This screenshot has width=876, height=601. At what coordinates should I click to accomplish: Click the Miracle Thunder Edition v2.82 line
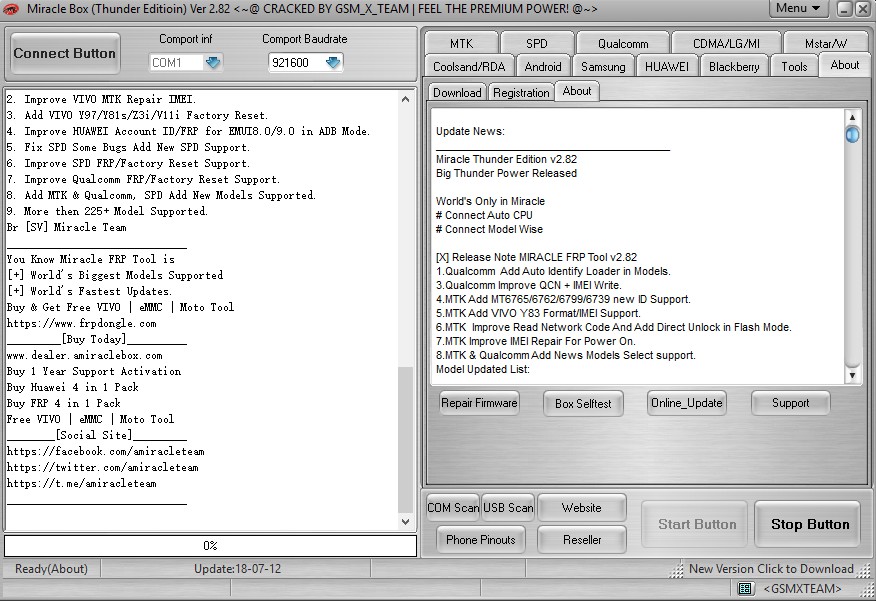pyautogui.click(x=506, y=159)
